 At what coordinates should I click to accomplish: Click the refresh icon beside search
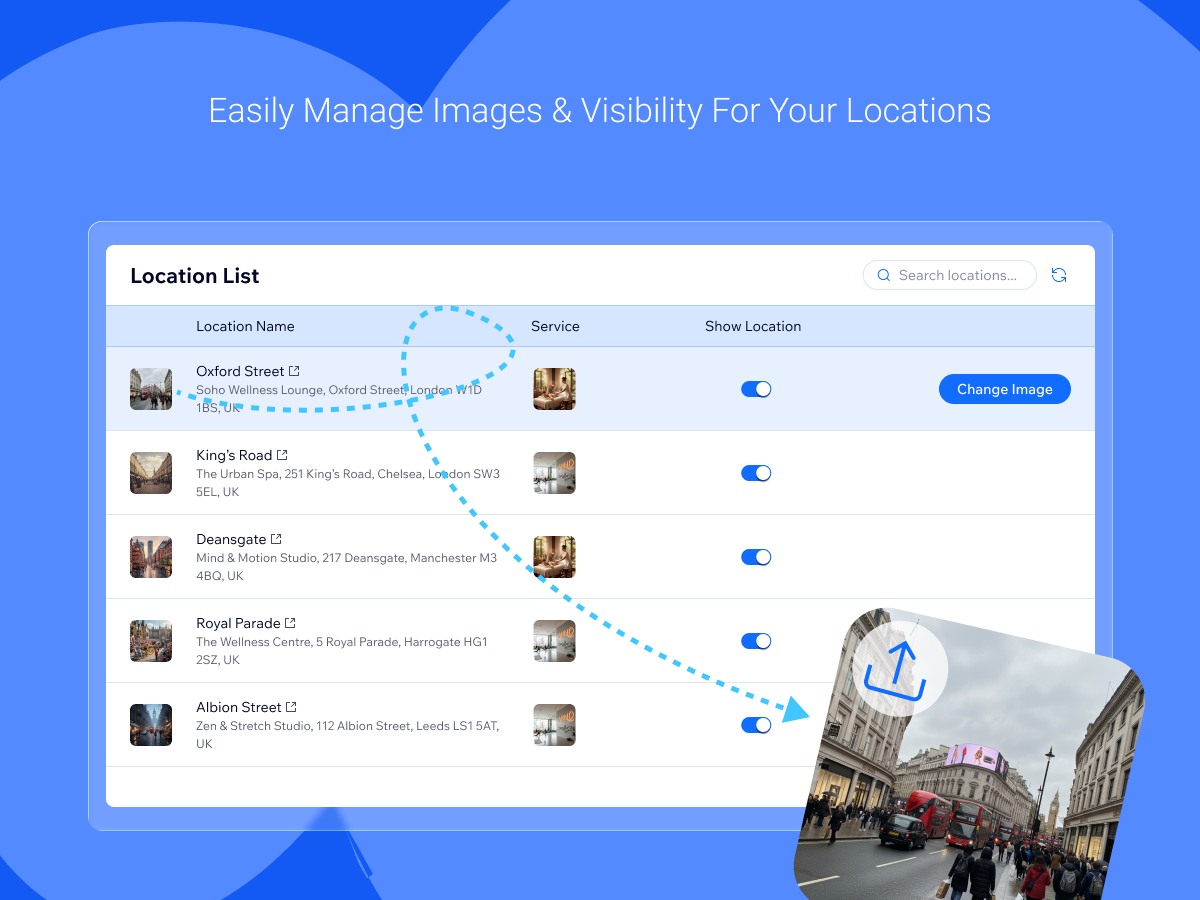1059,275
